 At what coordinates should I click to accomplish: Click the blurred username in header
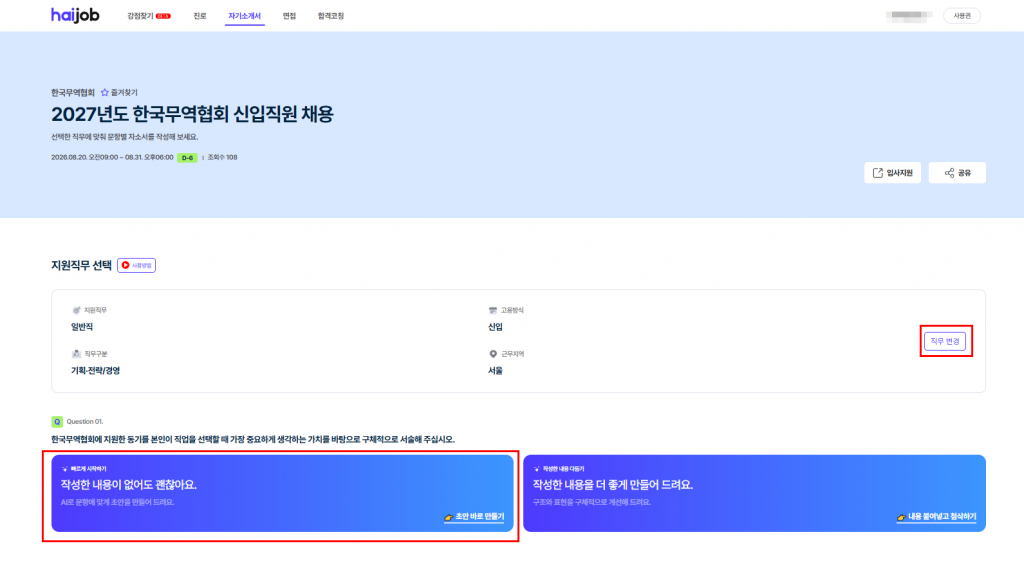point(908,16)
